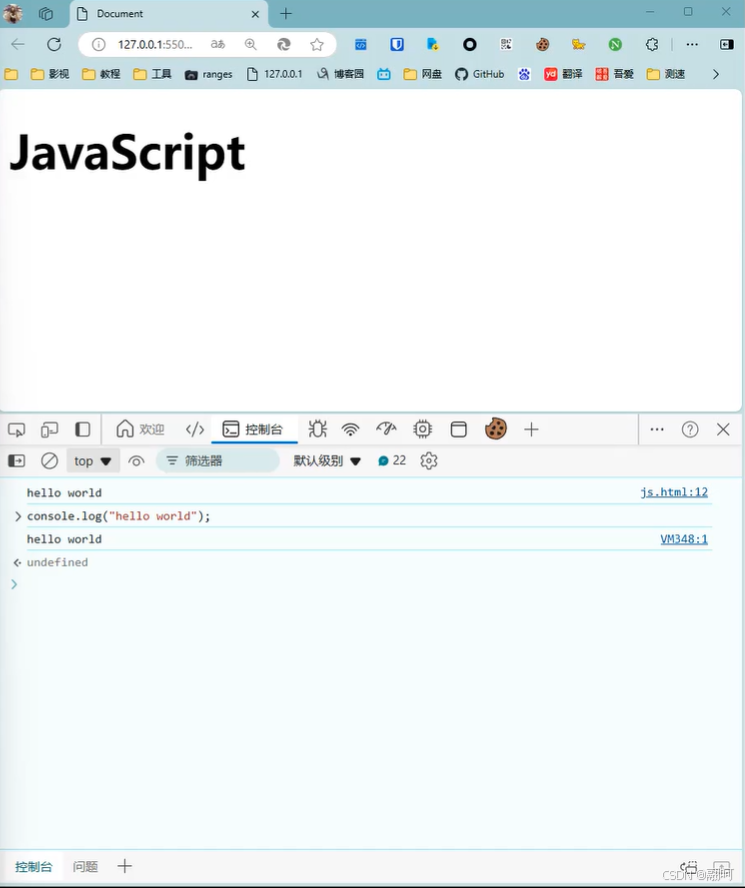The image size is (745, 888).
Task: Open the Memory chip tab
Action: click(x=423, y=429)
